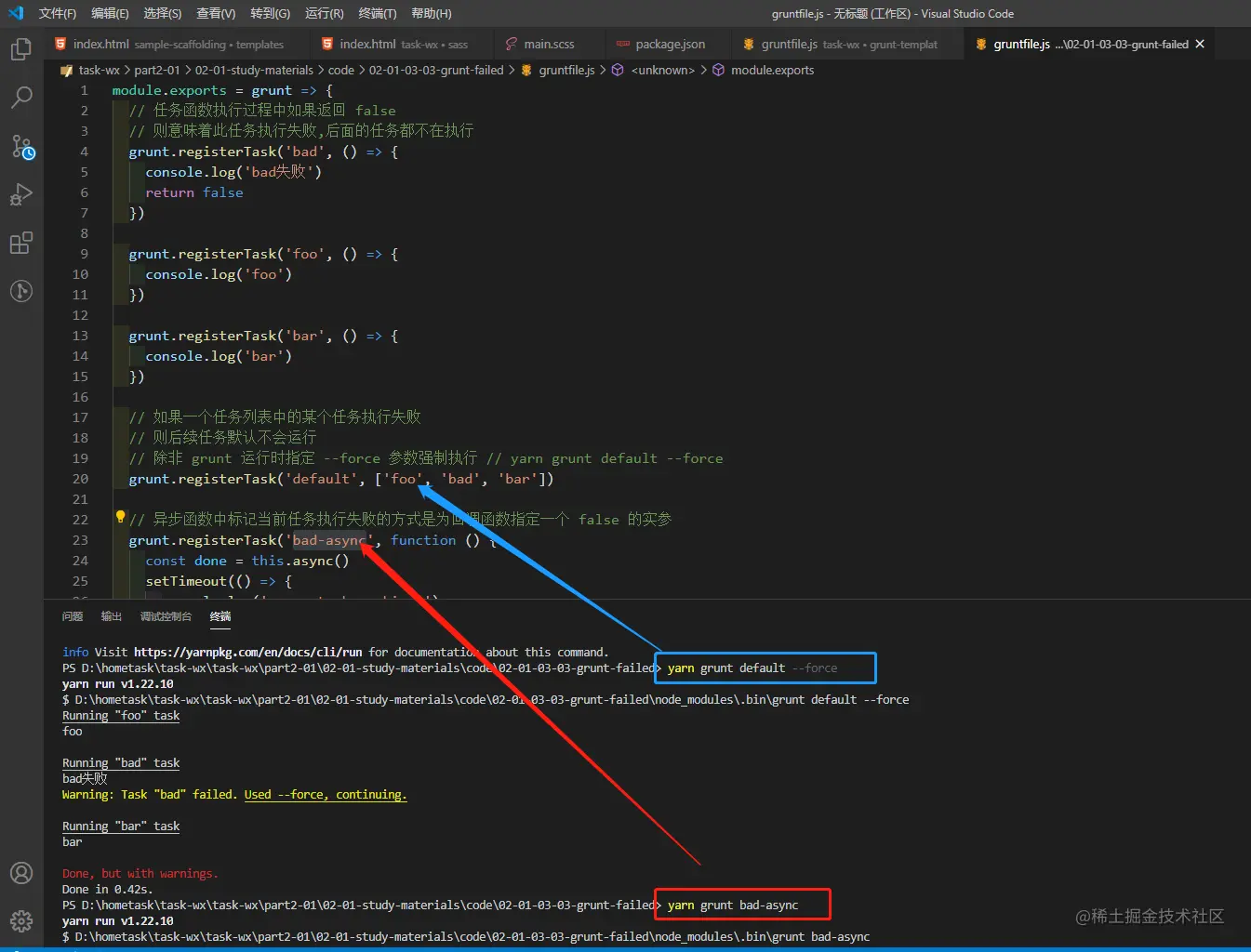
Task: Open the Manage gear settings icon
Action: pyautogui.click(x=20, y=921)
